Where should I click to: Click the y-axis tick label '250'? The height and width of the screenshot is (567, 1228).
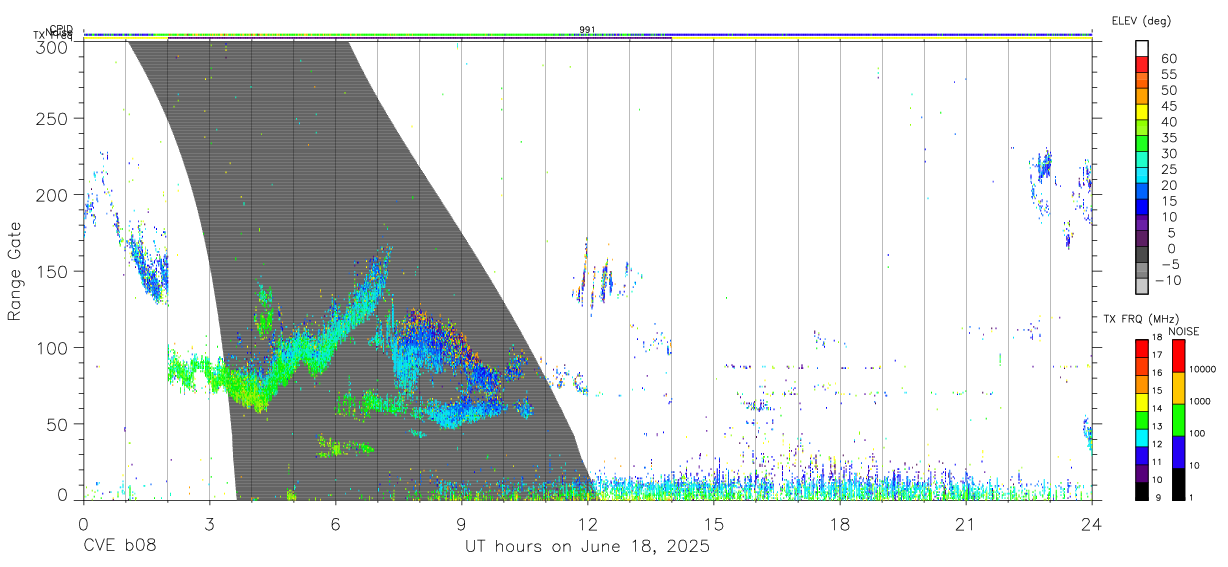(53, 118)
